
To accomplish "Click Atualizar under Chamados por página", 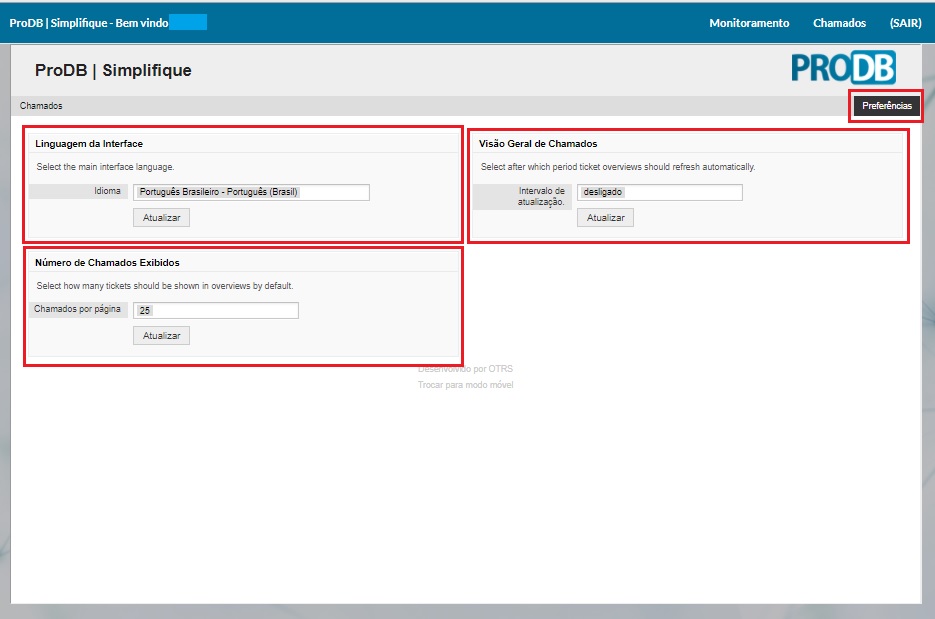I will coord(162,336).
